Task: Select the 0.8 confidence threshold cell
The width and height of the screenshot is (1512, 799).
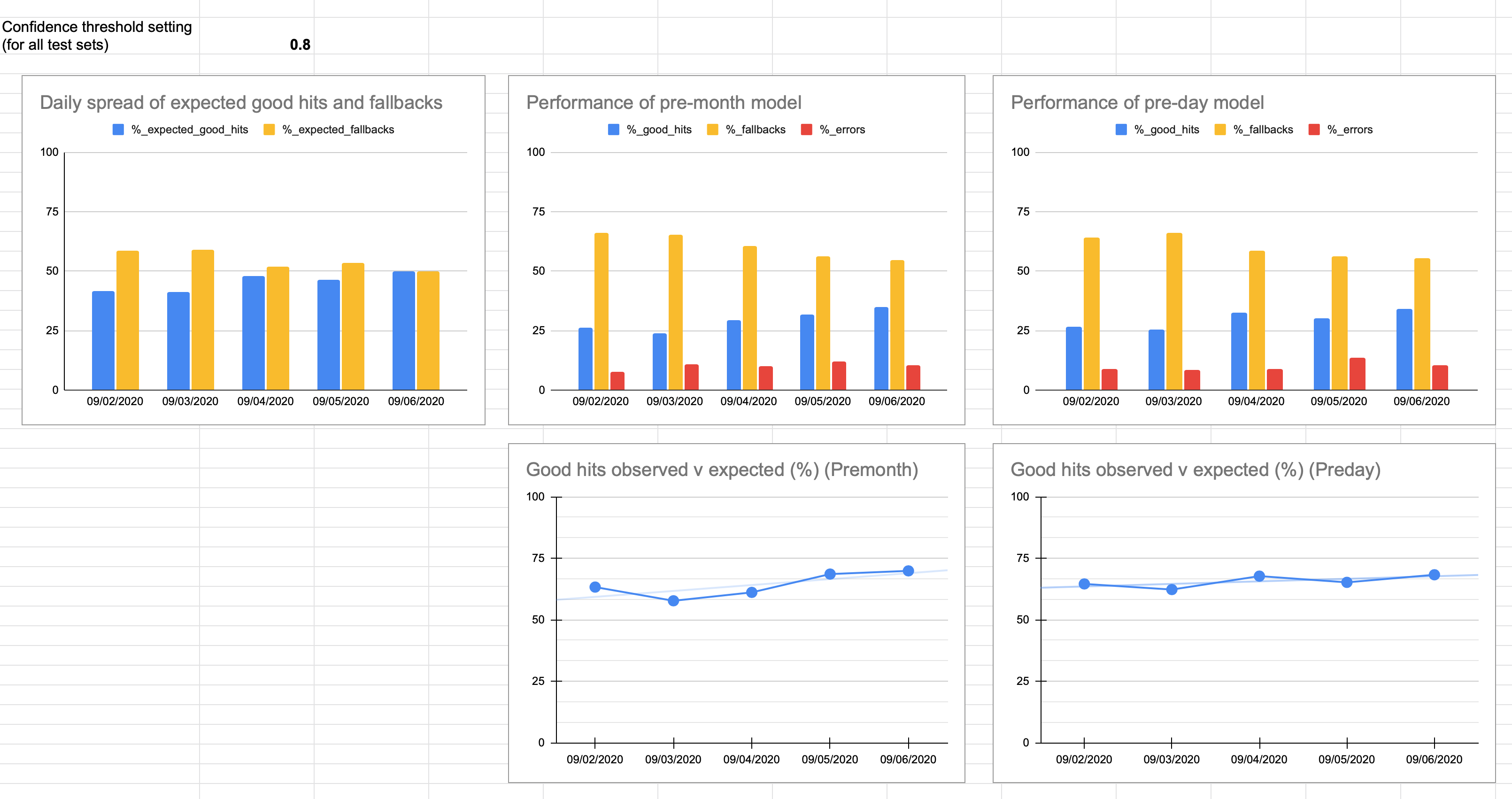Action: (256, 36)
